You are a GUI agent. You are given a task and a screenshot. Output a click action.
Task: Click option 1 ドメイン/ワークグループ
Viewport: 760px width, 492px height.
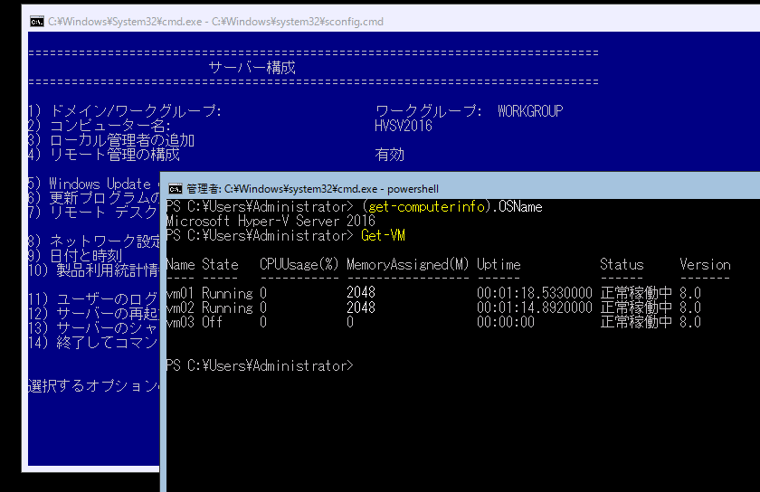125,111
